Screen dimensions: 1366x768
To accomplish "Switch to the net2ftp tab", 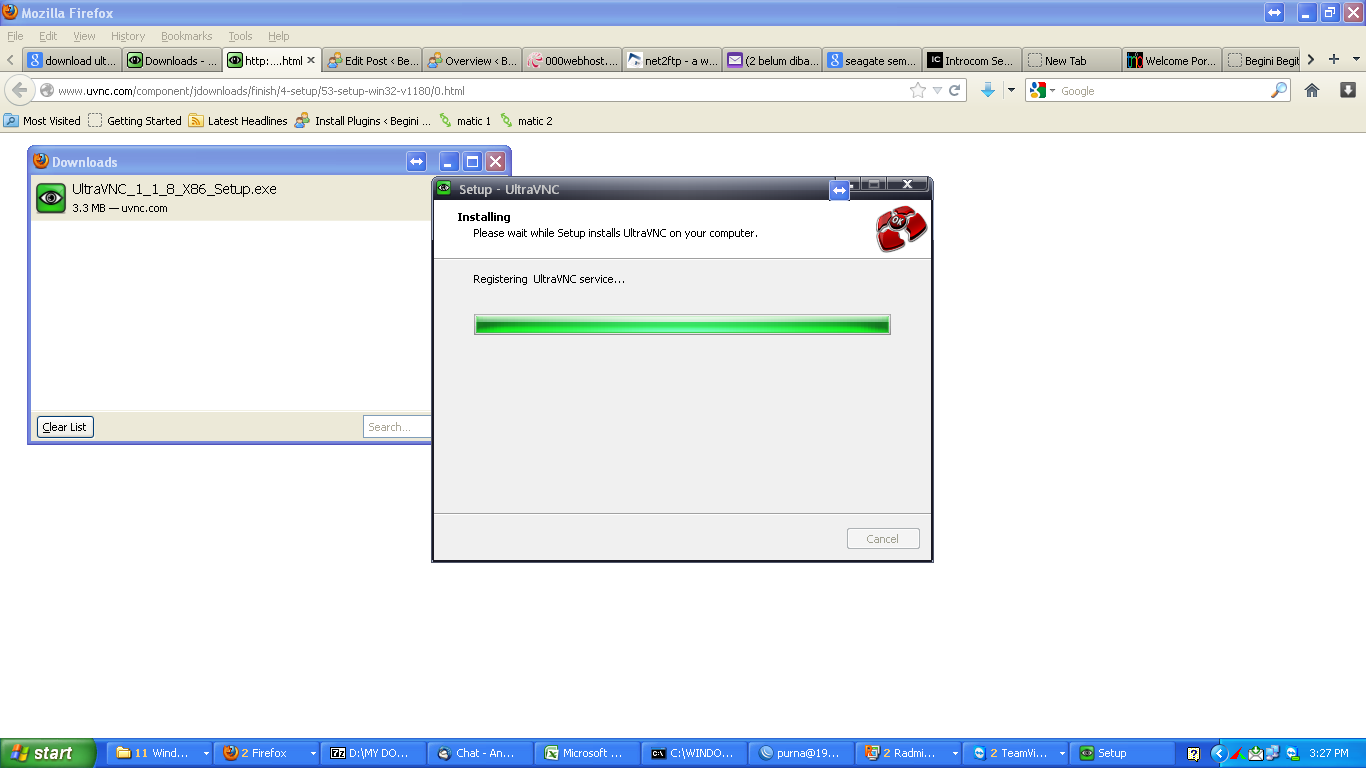I will [x=673, y=60].
